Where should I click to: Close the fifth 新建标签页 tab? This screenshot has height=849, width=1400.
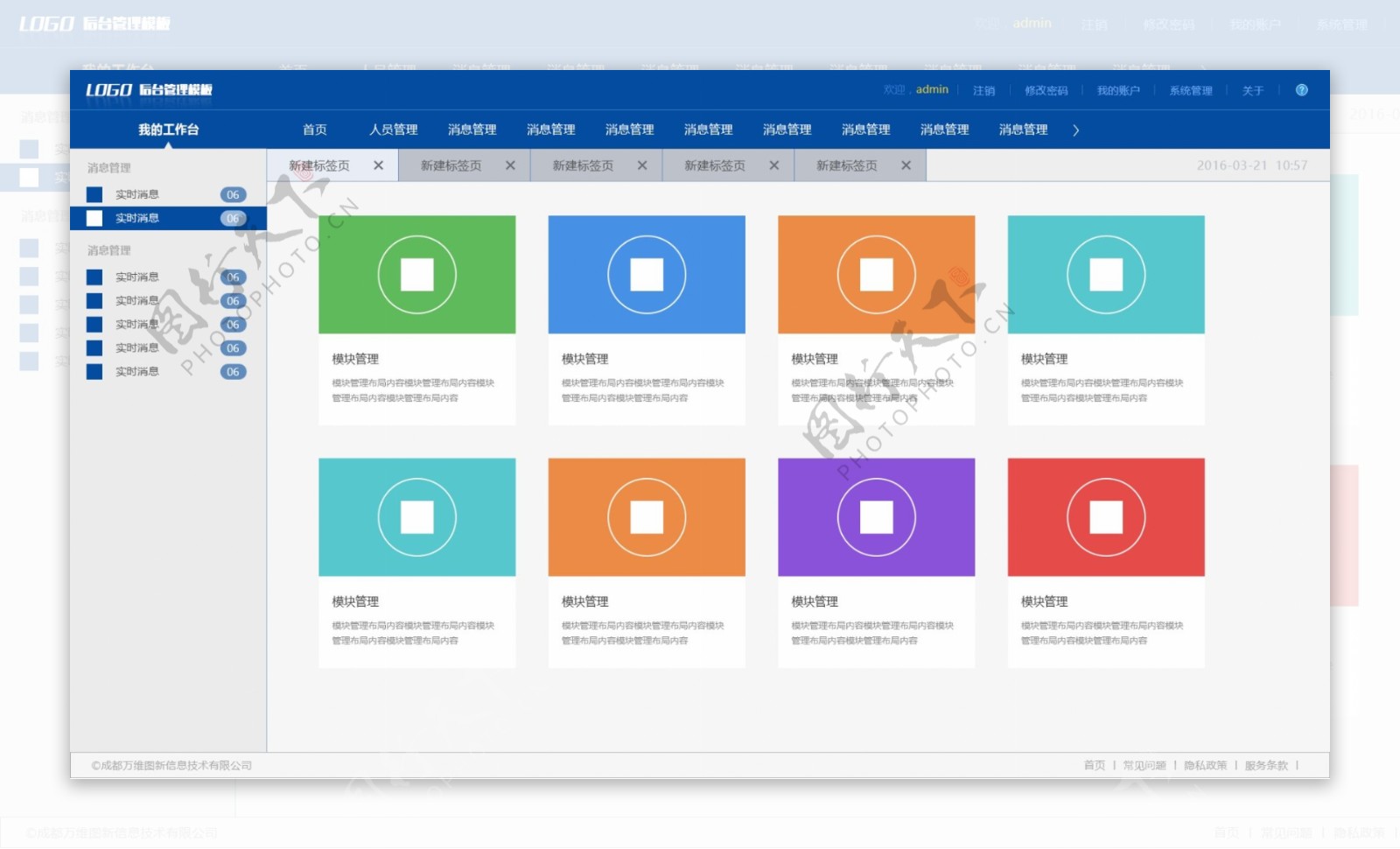click(x=906, y=165)
